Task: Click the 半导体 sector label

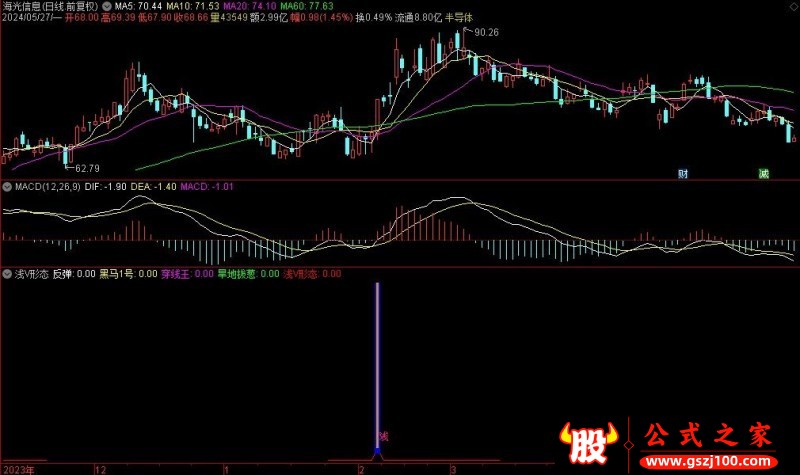Action: click(459, 17)
